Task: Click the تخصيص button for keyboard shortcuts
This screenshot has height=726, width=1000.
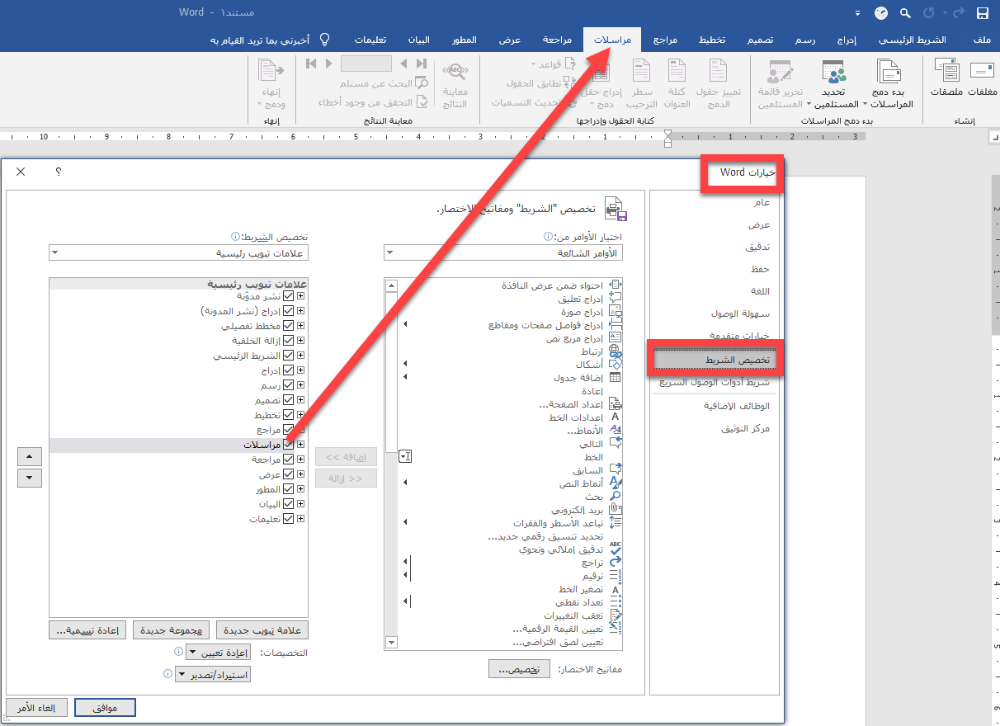Action: [519, 669]
